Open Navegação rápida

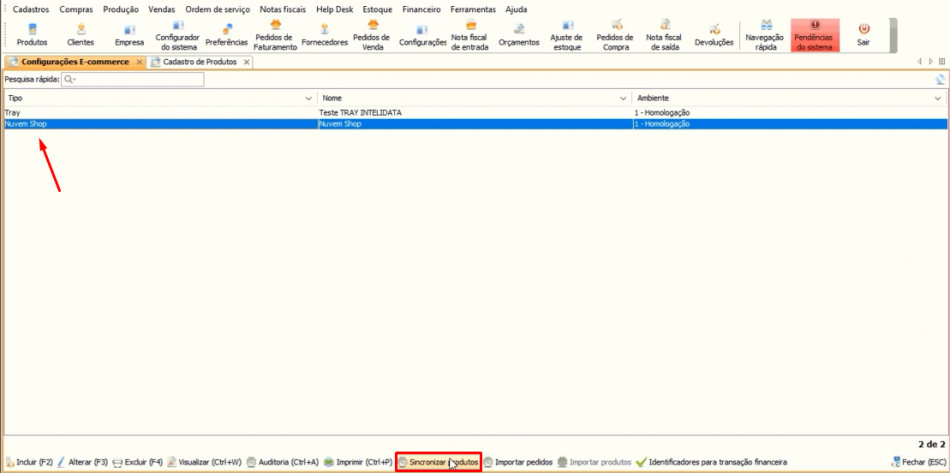pos(766,35)
